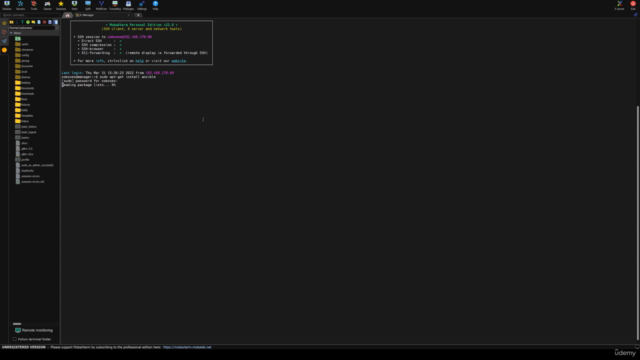Image resolution: width=640 pixels, height=360 pixels.
Task: Select the Music folder
Action: click(x=21, y=99)
